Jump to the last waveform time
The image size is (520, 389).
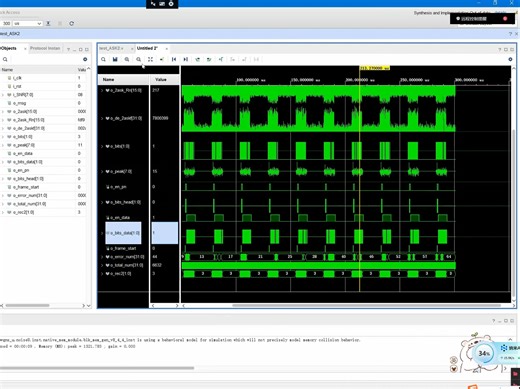pyautogui.click(x=186, y=59)
